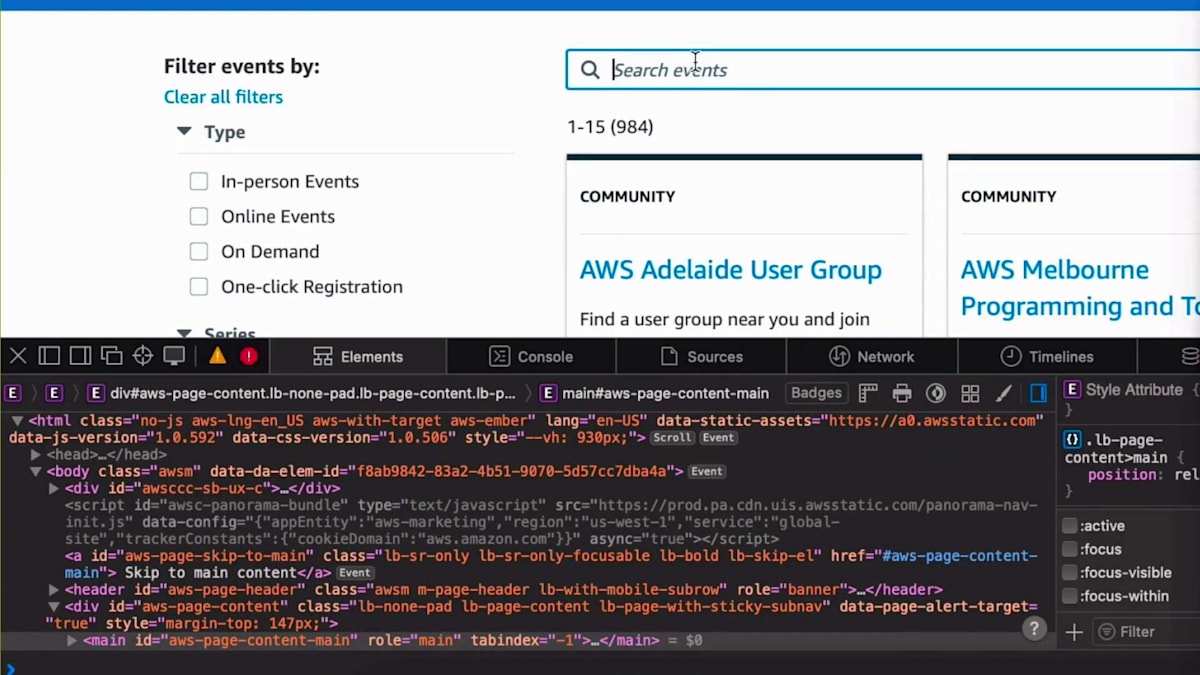Screen dimensions: 1200x675
Task: Open device settings monitor icon
Action: (x=174, y=356)
